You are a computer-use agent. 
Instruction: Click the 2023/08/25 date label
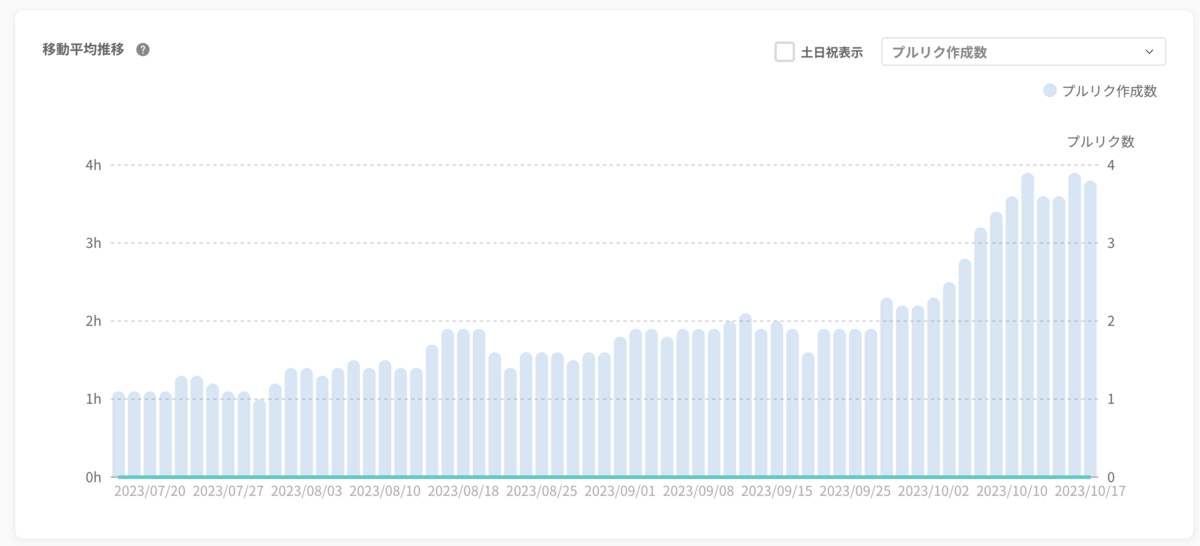(541, 492)
